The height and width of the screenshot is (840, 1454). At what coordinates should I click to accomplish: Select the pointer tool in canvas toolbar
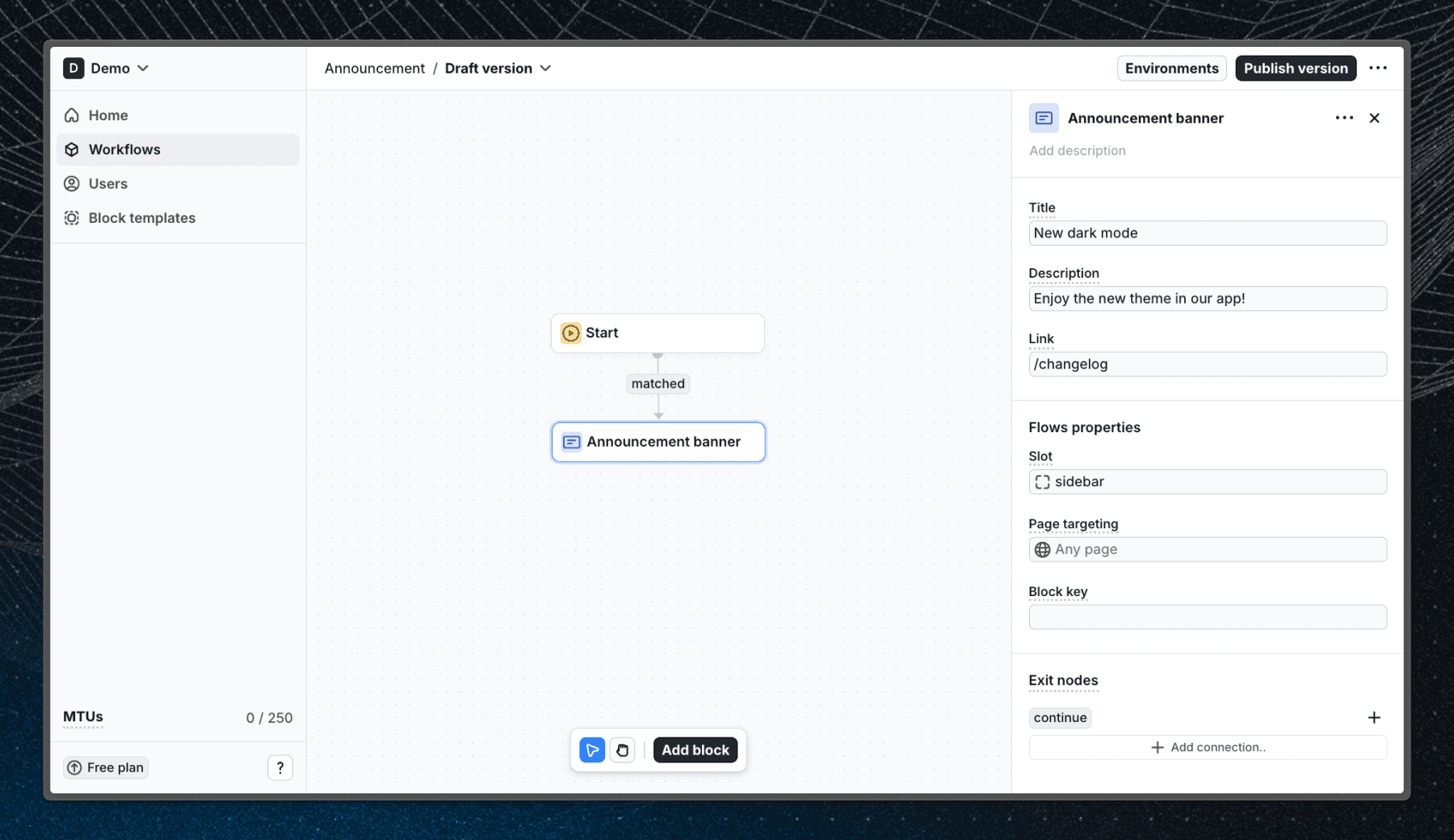click(x=592, y=750)
